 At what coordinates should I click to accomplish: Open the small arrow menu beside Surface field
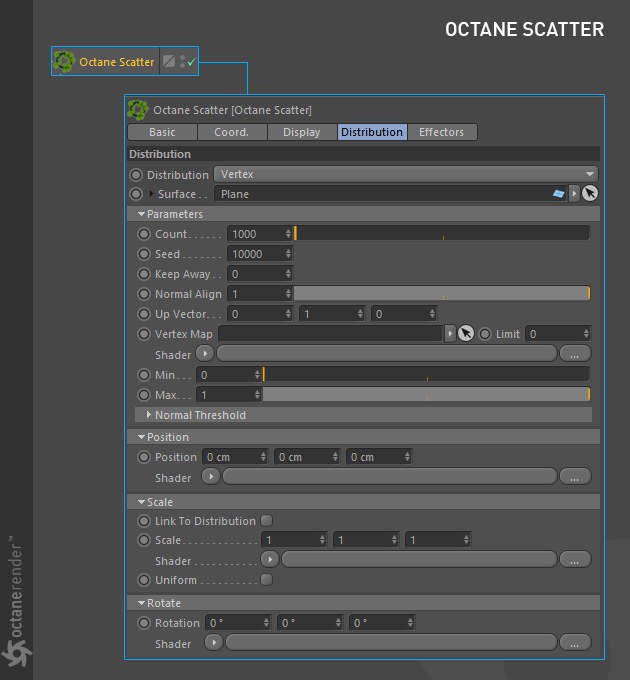[574, 193]
